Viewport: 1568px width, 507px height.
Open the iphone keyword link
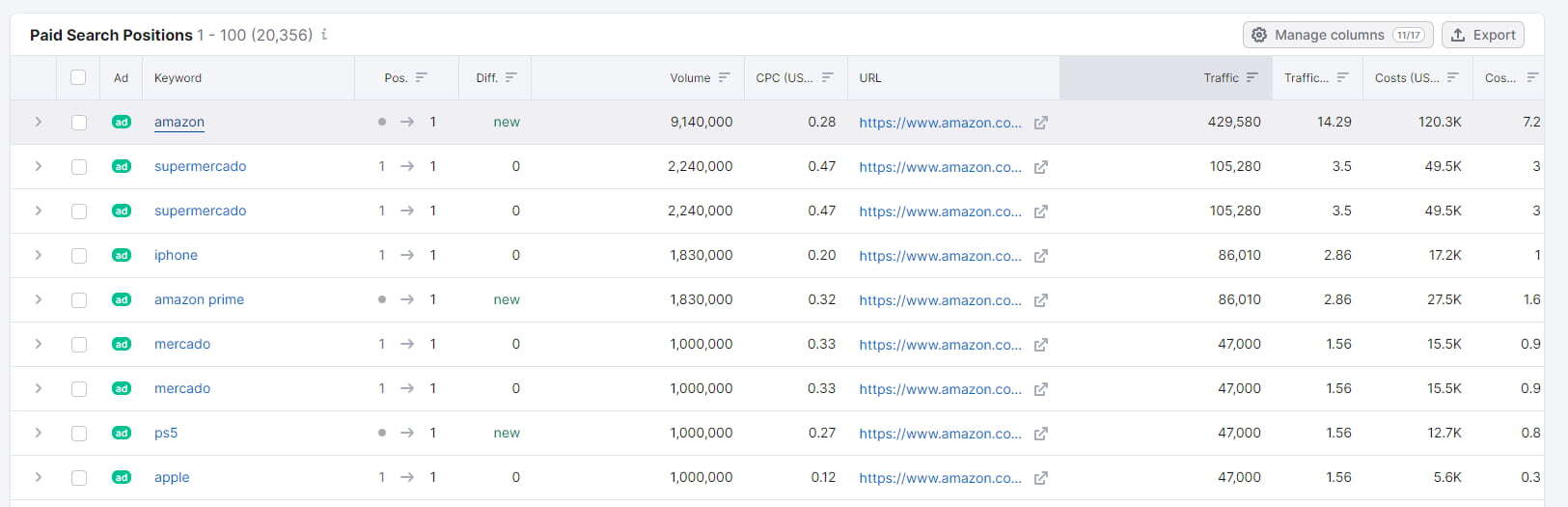click(176, 256)
